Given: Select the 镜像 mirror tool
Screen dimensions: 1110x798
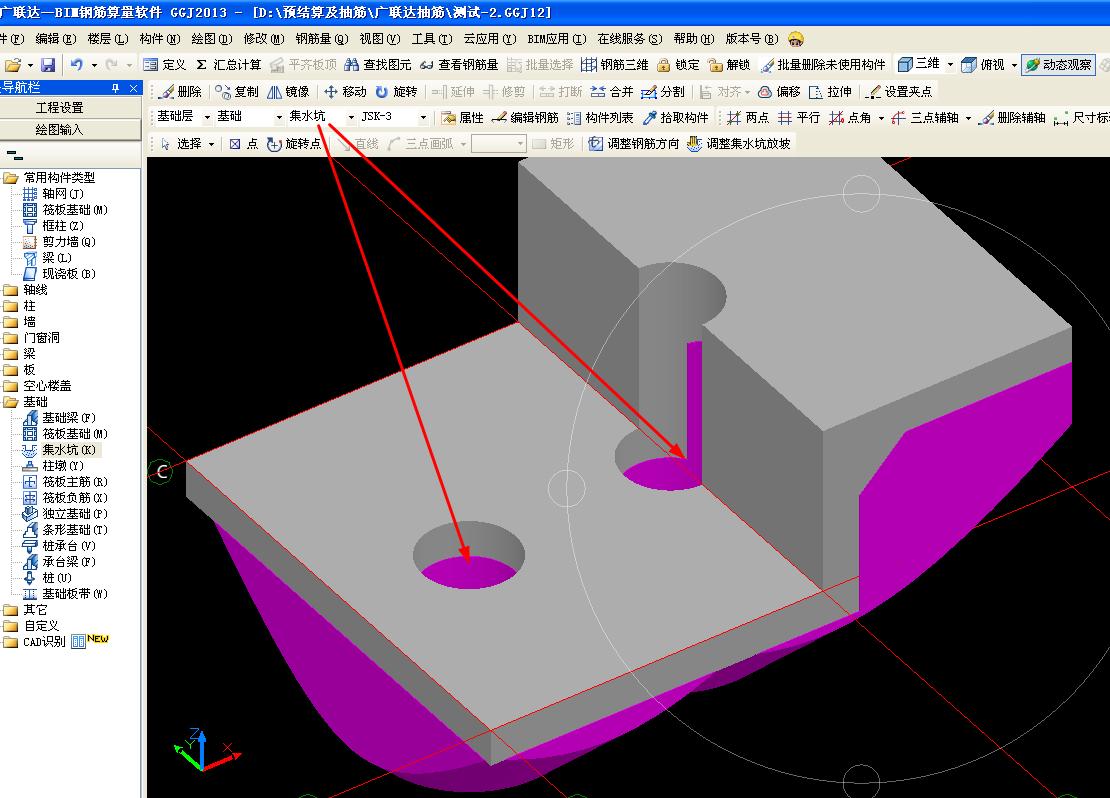Looking at the screenshot, I should [x=288, y=92].
